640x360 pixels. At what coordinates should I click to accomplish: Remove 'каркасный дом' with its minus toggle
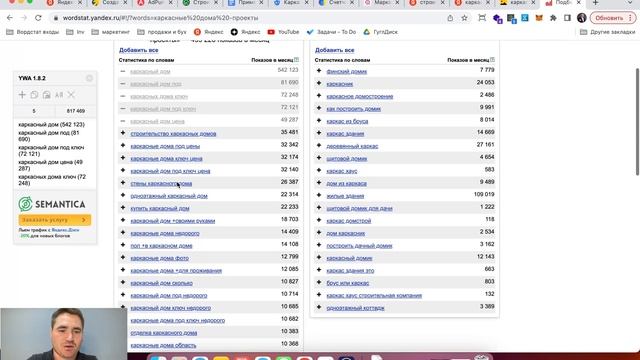click(x=123, y=71)
